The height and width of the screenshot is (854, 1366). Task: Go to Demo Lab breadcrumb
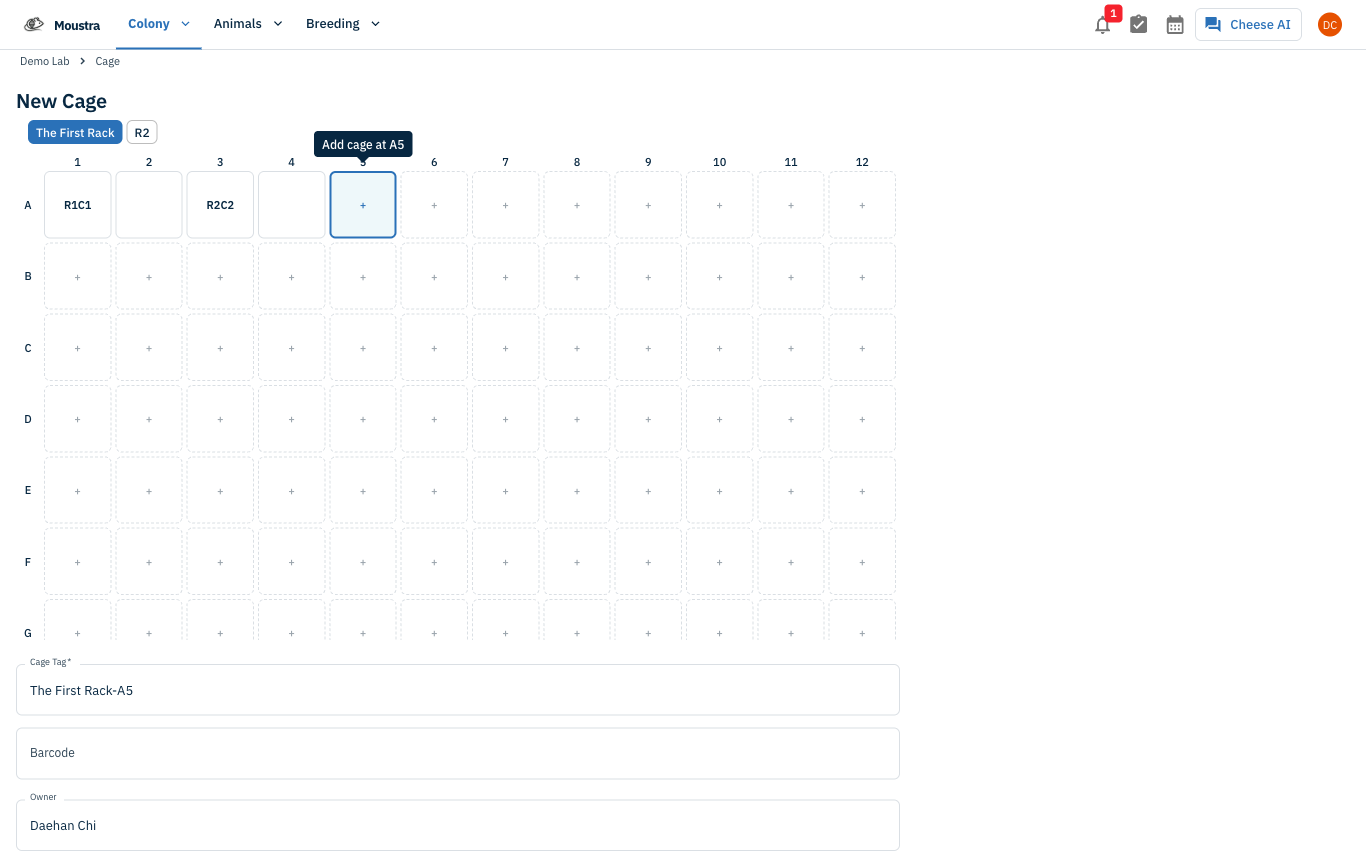(45, 62)
